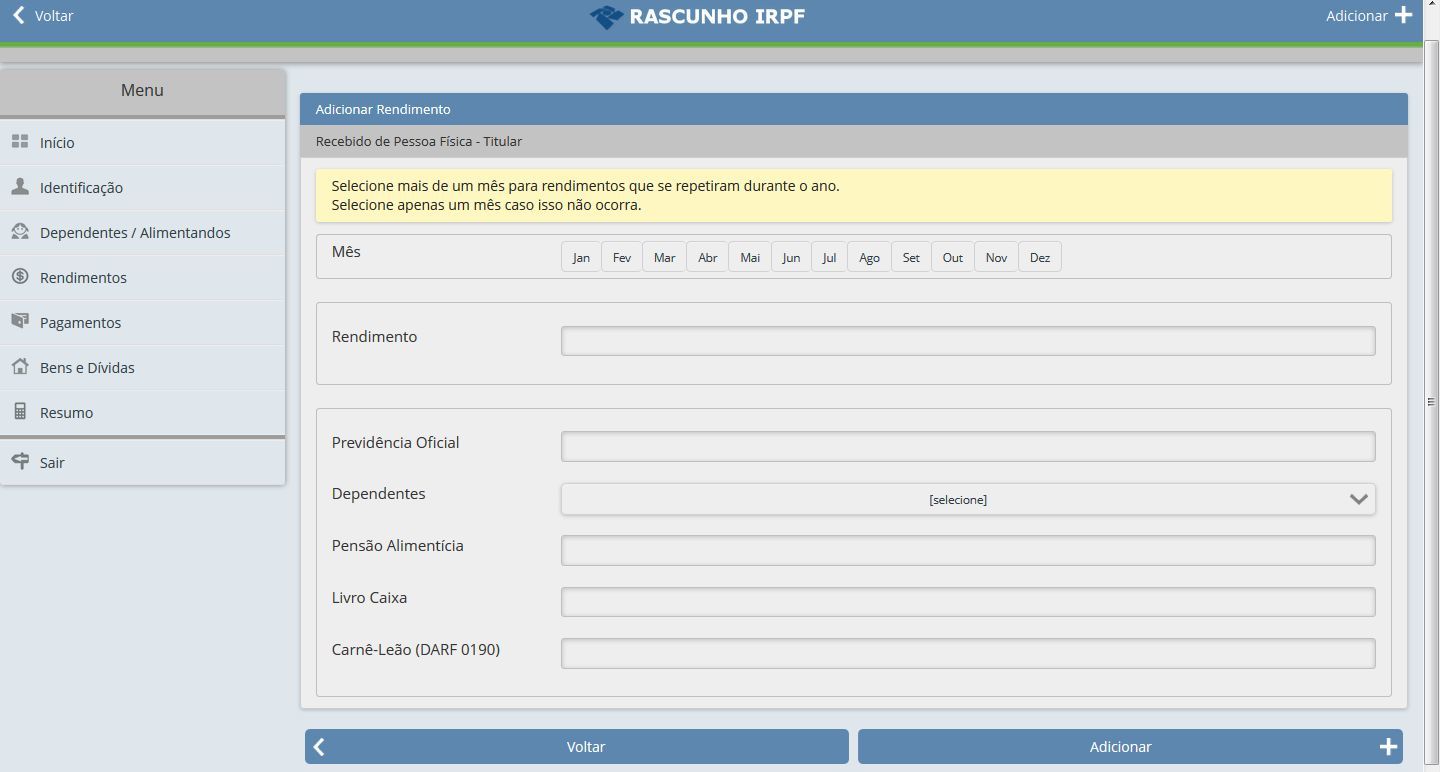Select the Out month button
This screenshot has width=1440, height=772.
[953, 257]
